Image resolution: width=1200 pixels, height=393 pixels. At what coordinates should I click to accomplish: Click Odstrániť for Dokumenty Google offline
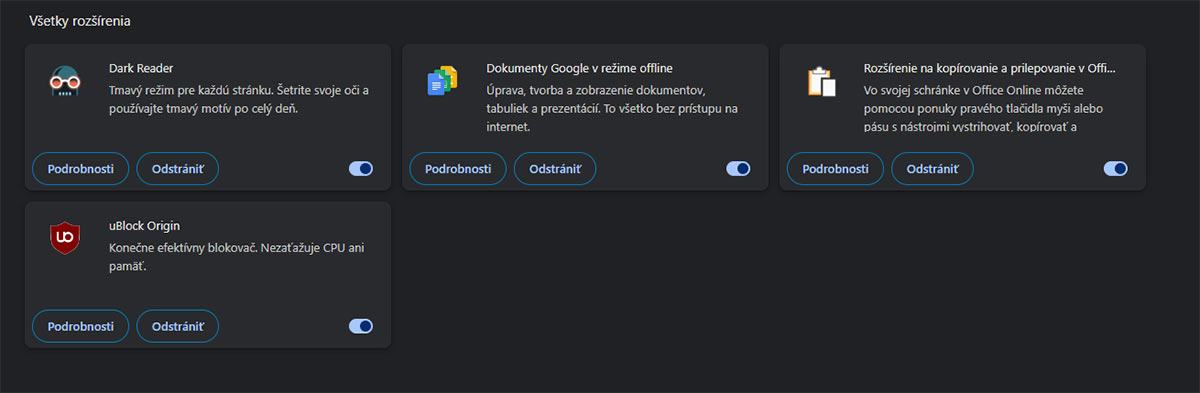[x=555, y=169]
